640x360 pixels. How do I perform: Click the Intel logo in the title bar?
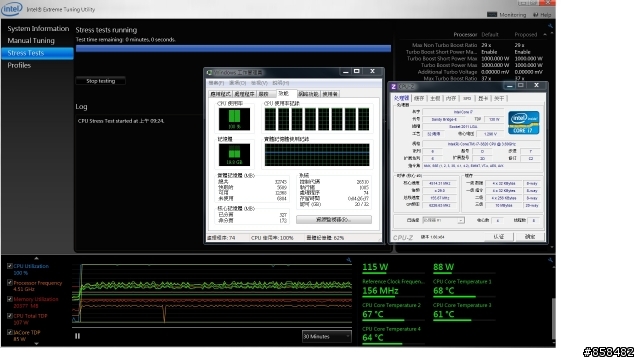click(x=11, y=9)
